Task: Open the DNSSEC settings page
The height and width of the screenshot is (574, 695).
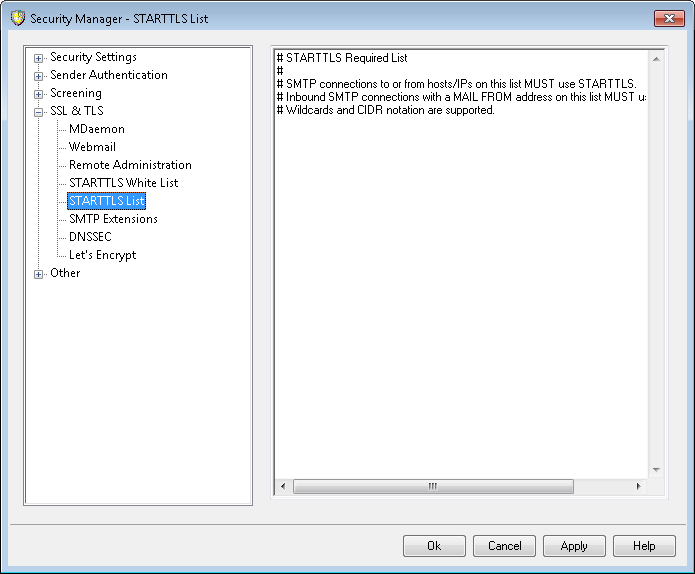Action: tap(90, 237)
